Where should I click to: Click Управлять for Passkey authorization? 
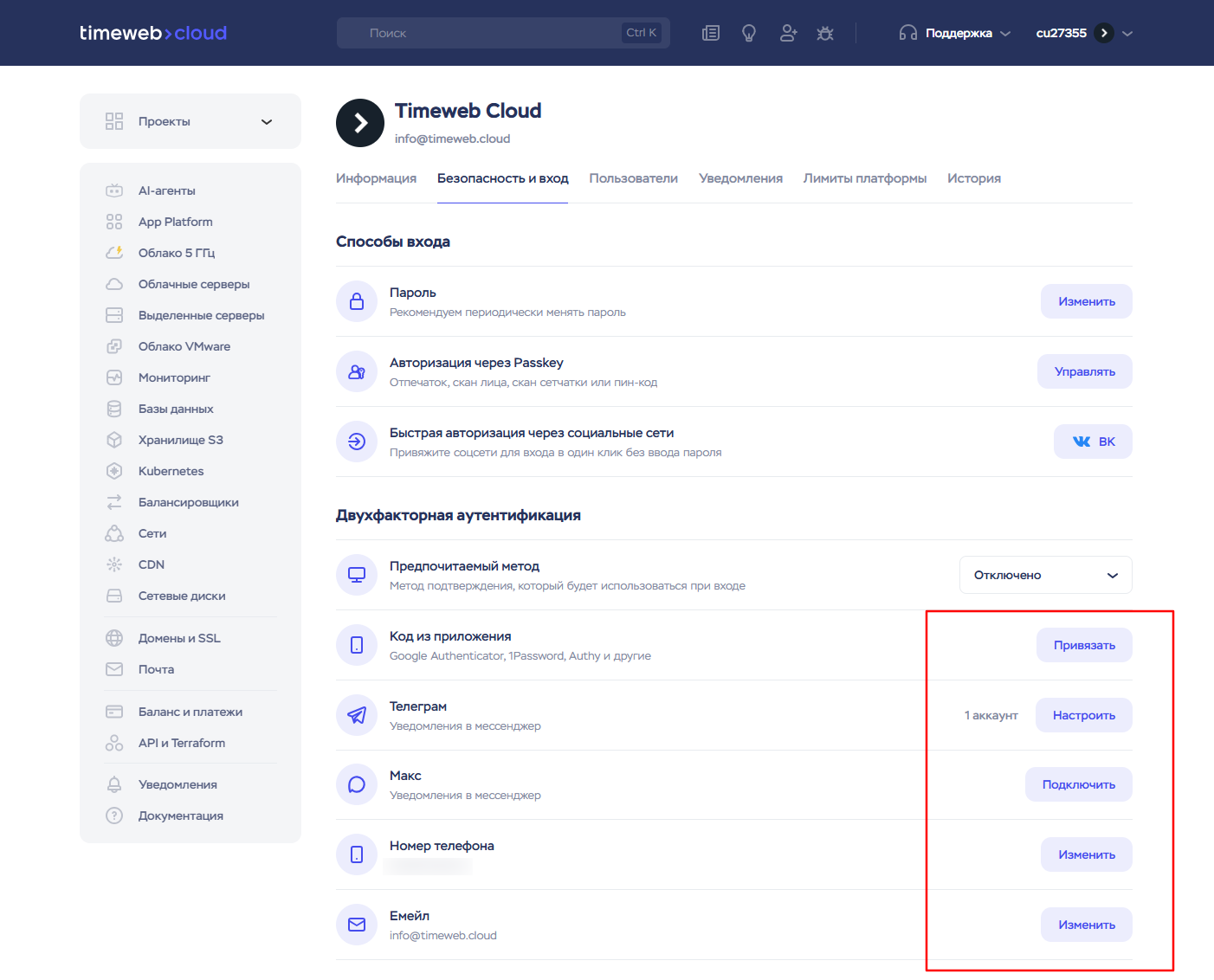click(1085, 371)
